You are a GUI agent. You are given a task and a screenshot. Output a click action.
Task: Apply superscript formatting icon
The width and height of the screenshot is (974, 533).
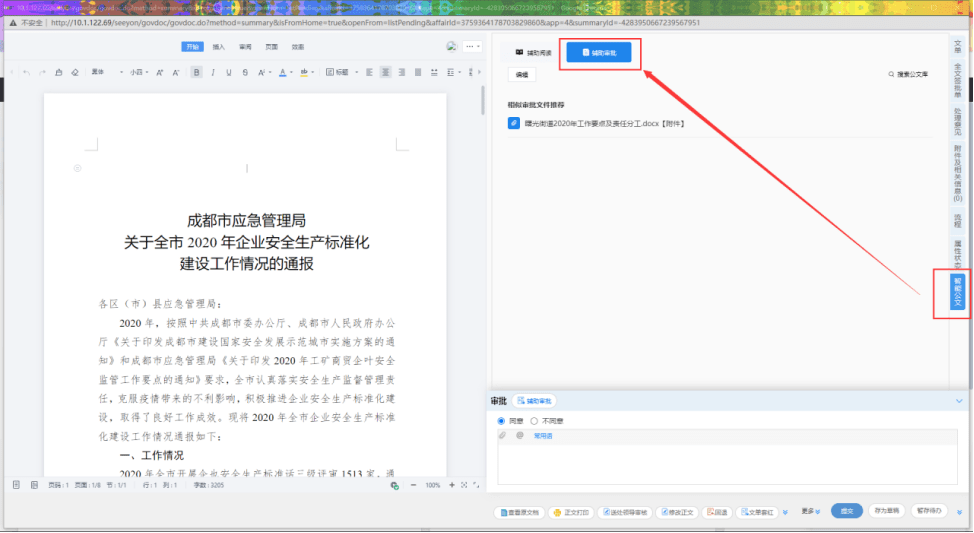pyautogui.click(x=262, y=73)
